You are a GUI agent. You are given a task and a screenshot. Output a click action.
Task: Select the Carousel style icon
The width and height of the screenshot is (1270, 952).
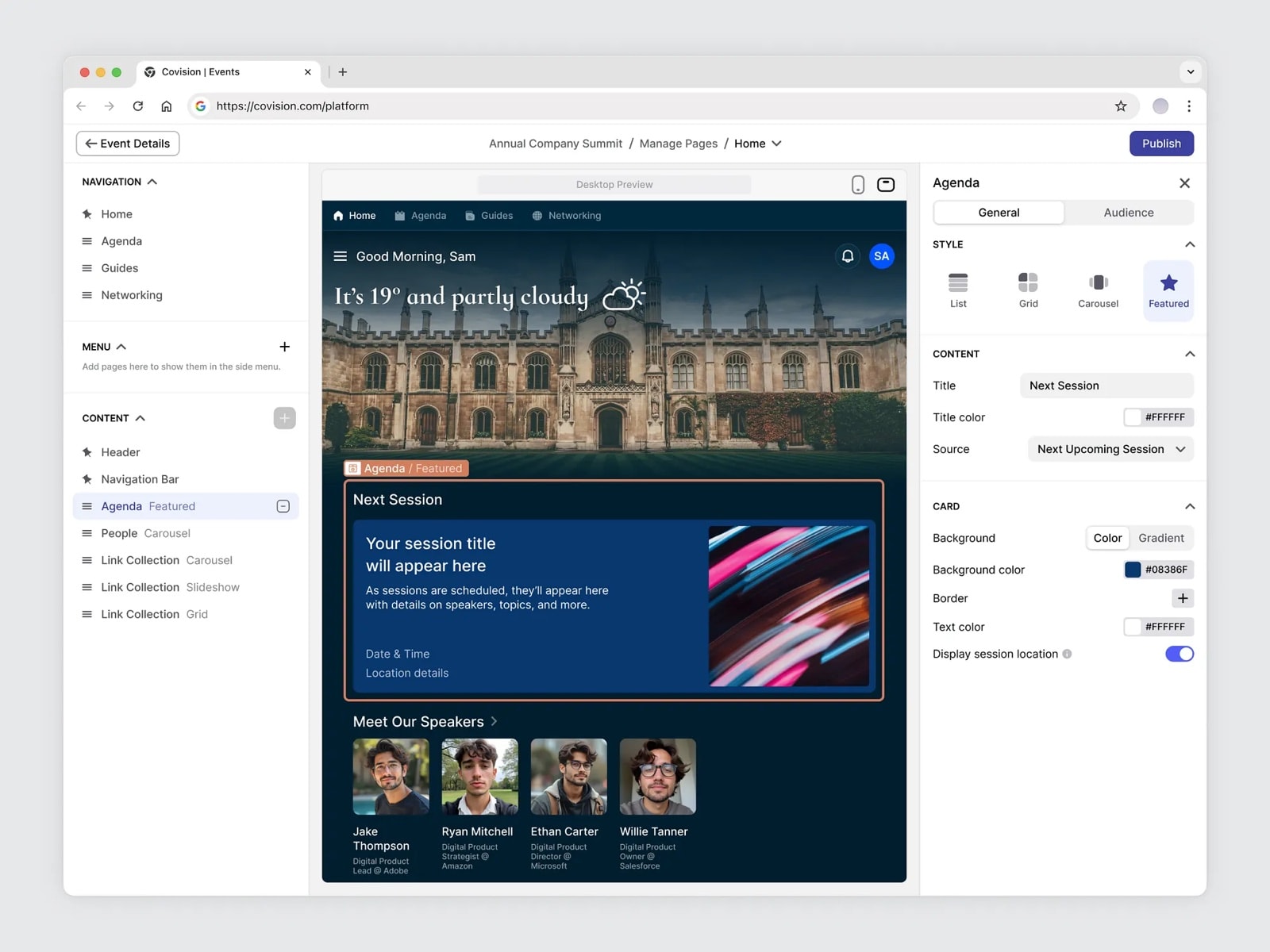click(1098, 290)
